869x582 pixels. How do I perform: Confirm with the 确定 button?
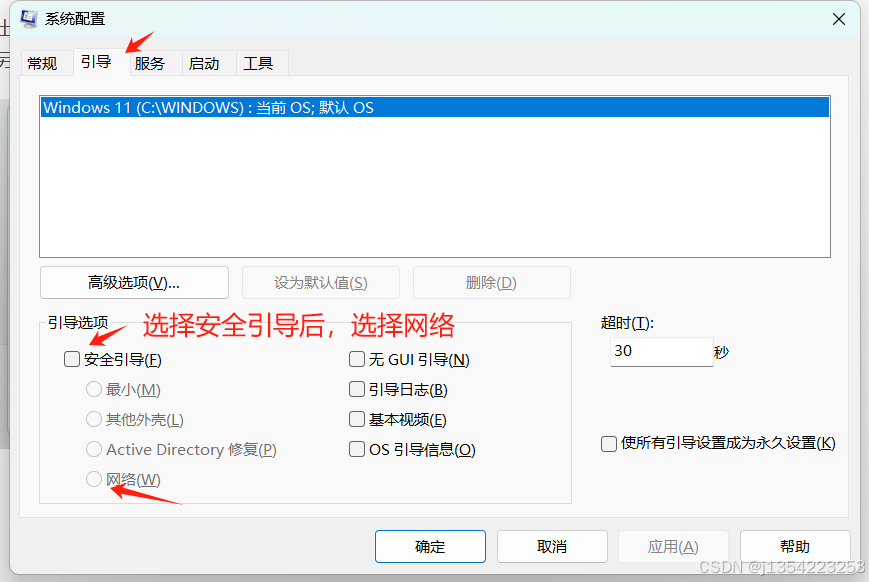pos(430,547)
